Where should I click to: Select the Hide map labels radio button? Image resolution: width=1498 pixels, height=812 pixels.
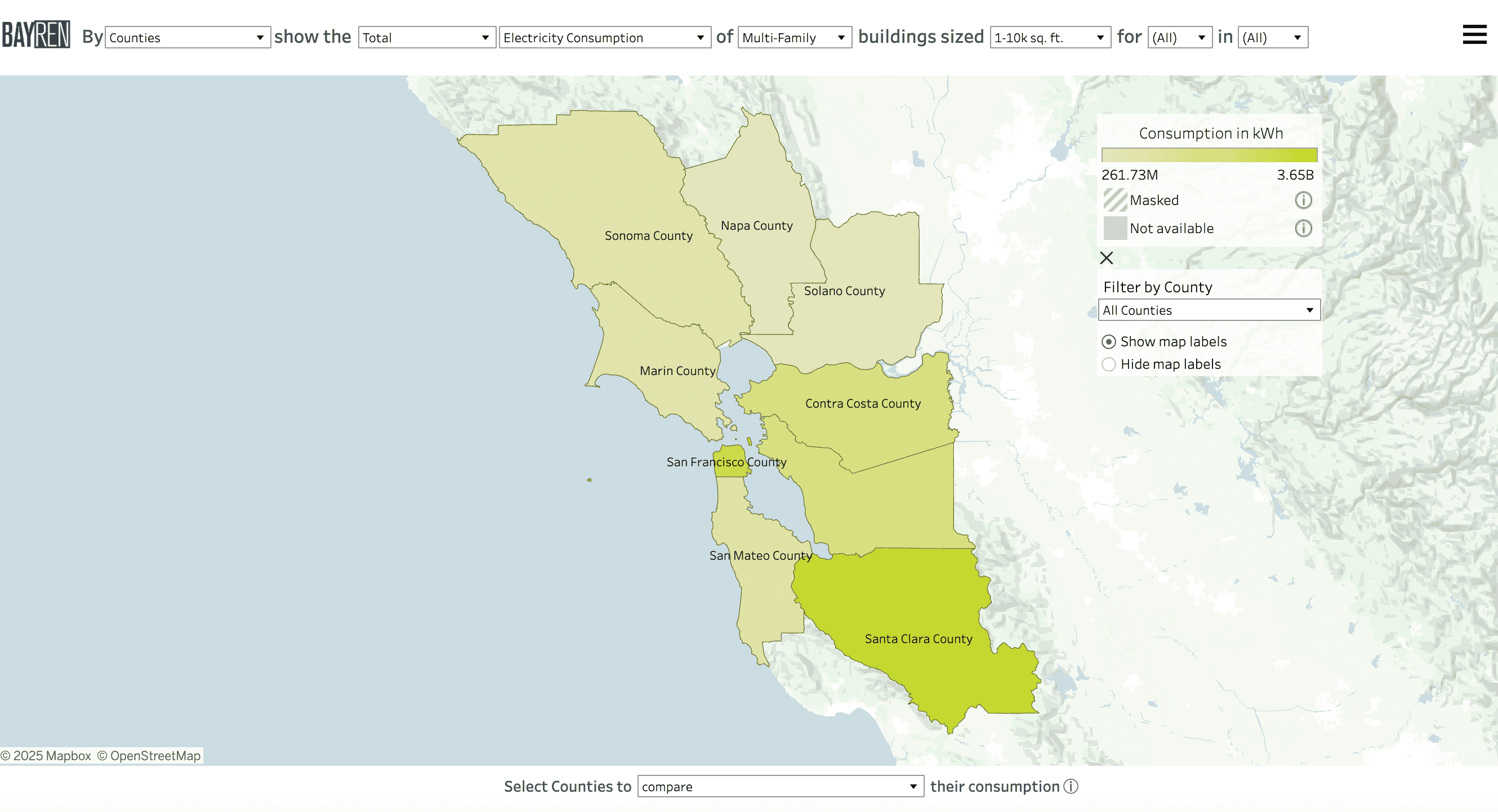tap(1109, 364)
